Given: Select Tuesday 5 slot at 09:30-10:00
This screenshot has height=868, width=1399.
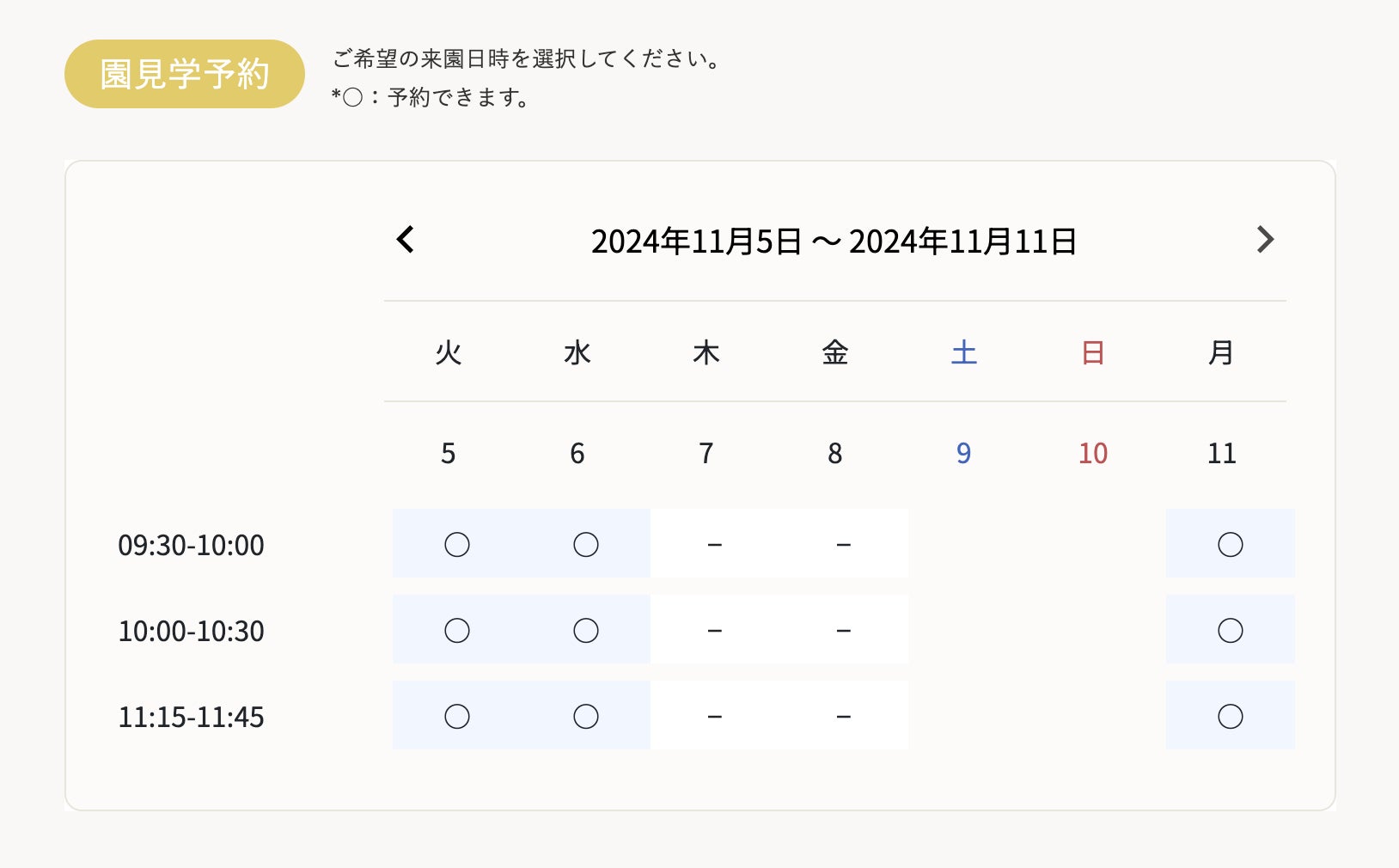Looking at the screenshot, I should (x=456, y=544).
